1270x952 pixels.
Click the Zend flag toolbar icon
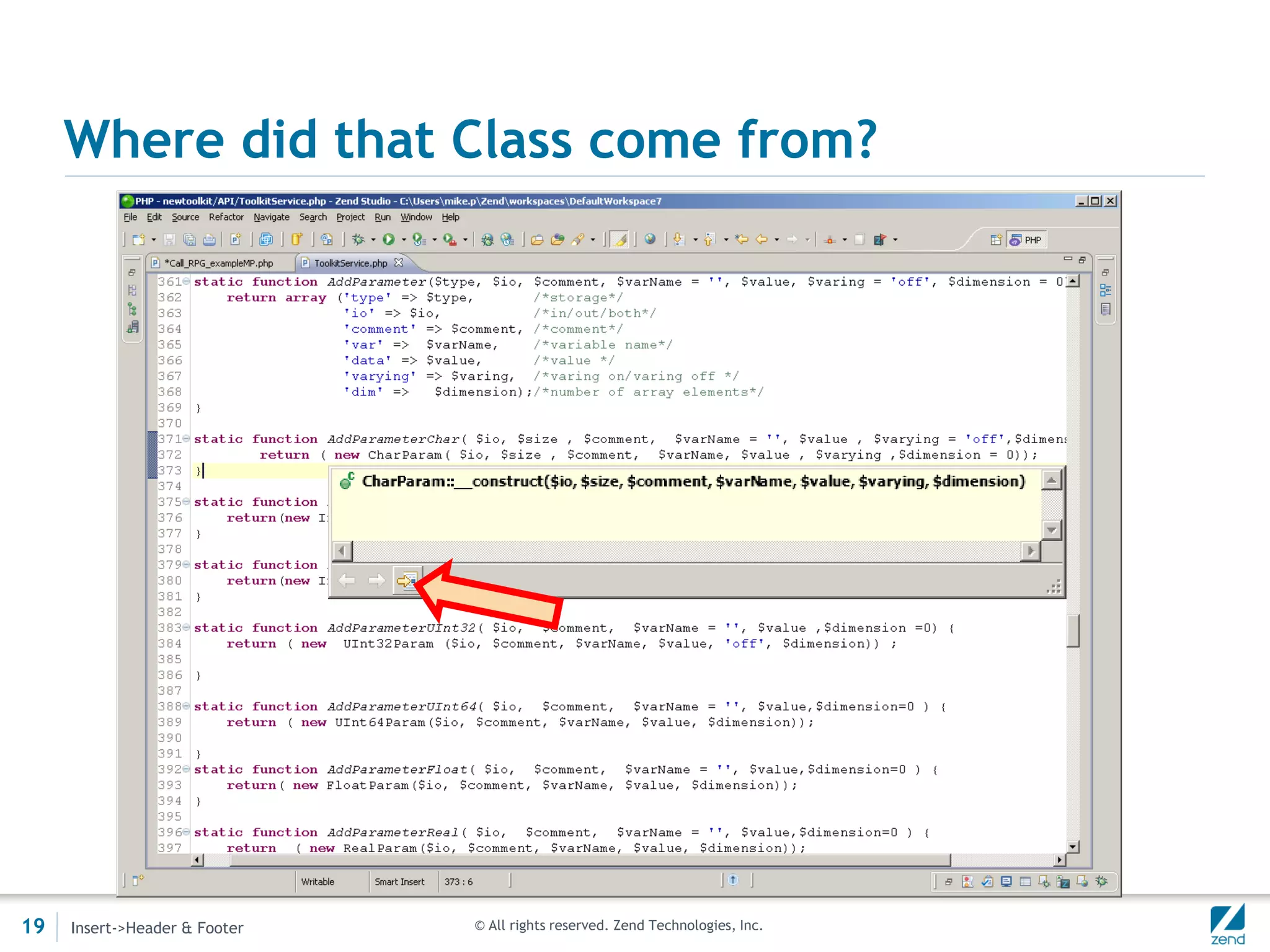[880, 240]
